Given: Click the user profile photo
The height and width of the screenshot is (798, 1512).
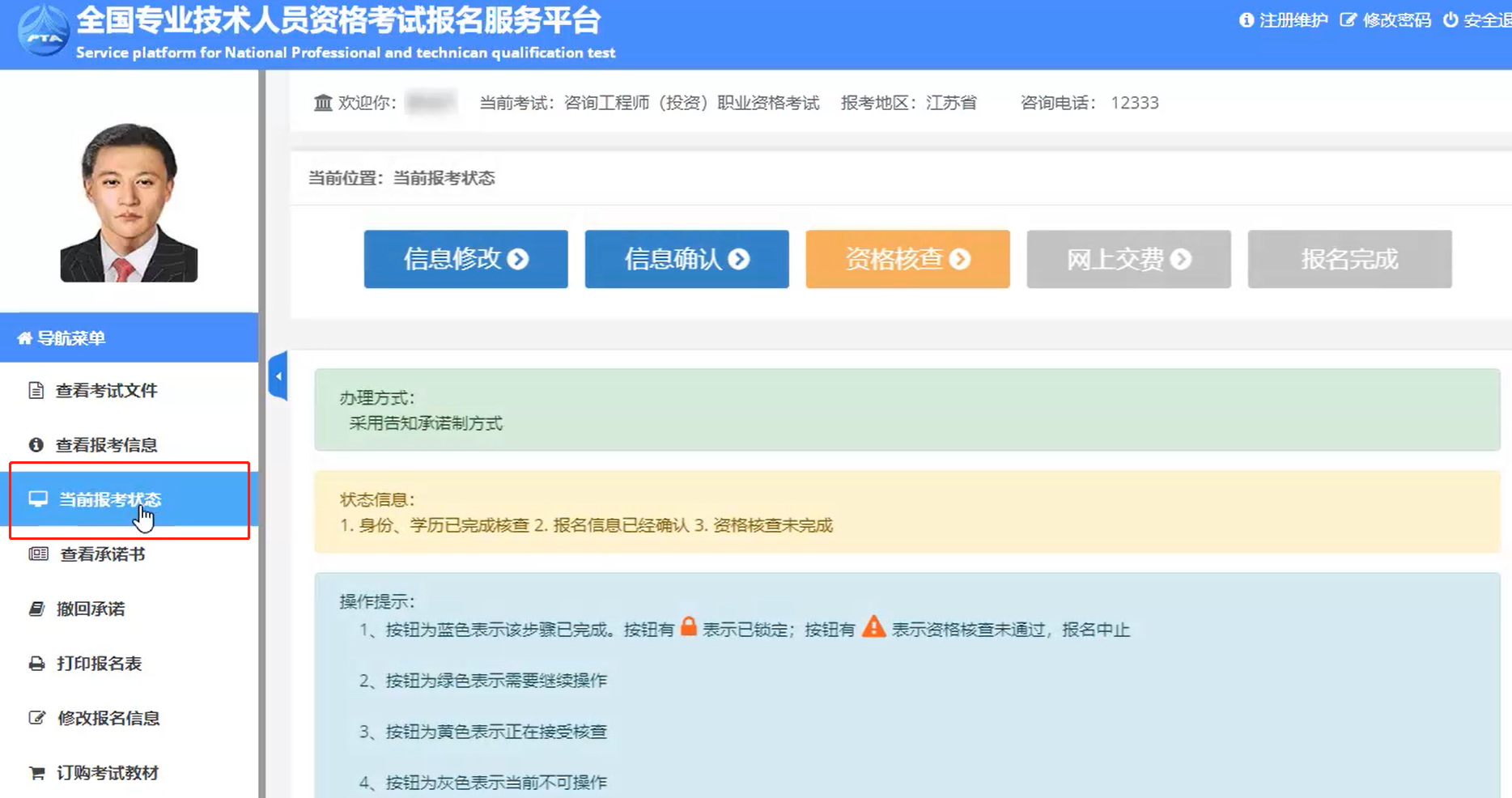Looking at the screenshot, I should 129,202.
